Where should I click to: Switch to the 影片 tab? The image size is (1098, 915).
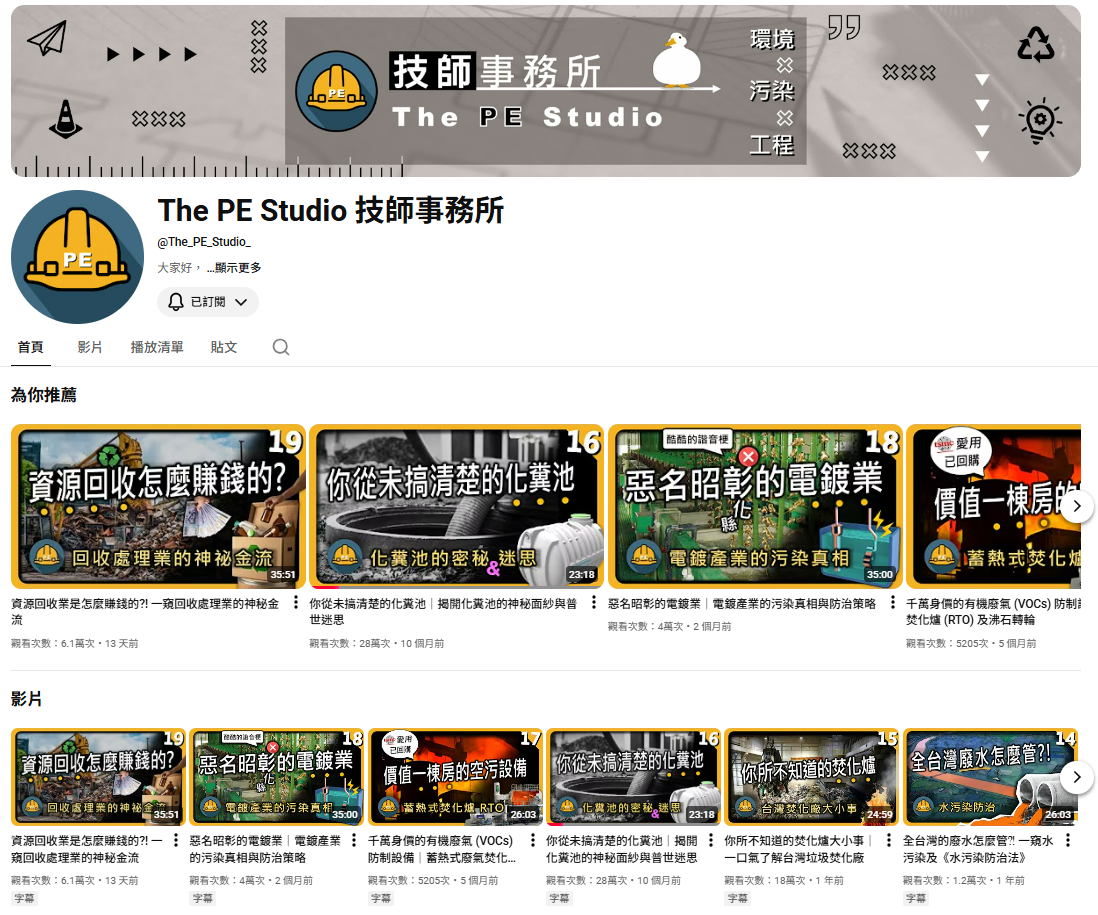[90, 347]
